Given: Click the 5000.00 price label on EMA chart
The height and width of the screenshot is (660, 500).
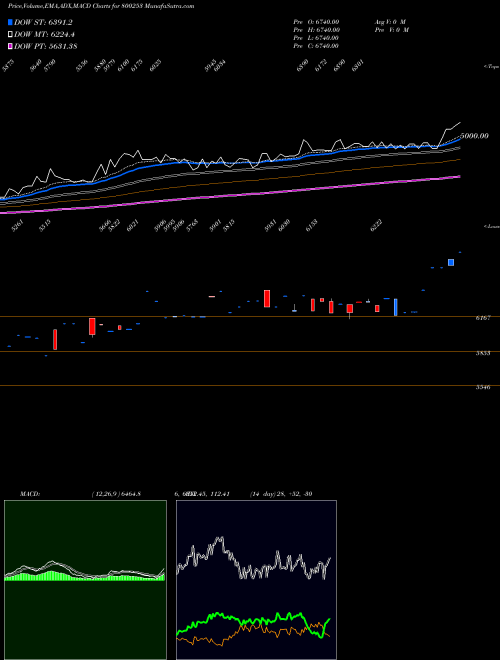Looking at the screenshot, I should click(x=474, y=136).
